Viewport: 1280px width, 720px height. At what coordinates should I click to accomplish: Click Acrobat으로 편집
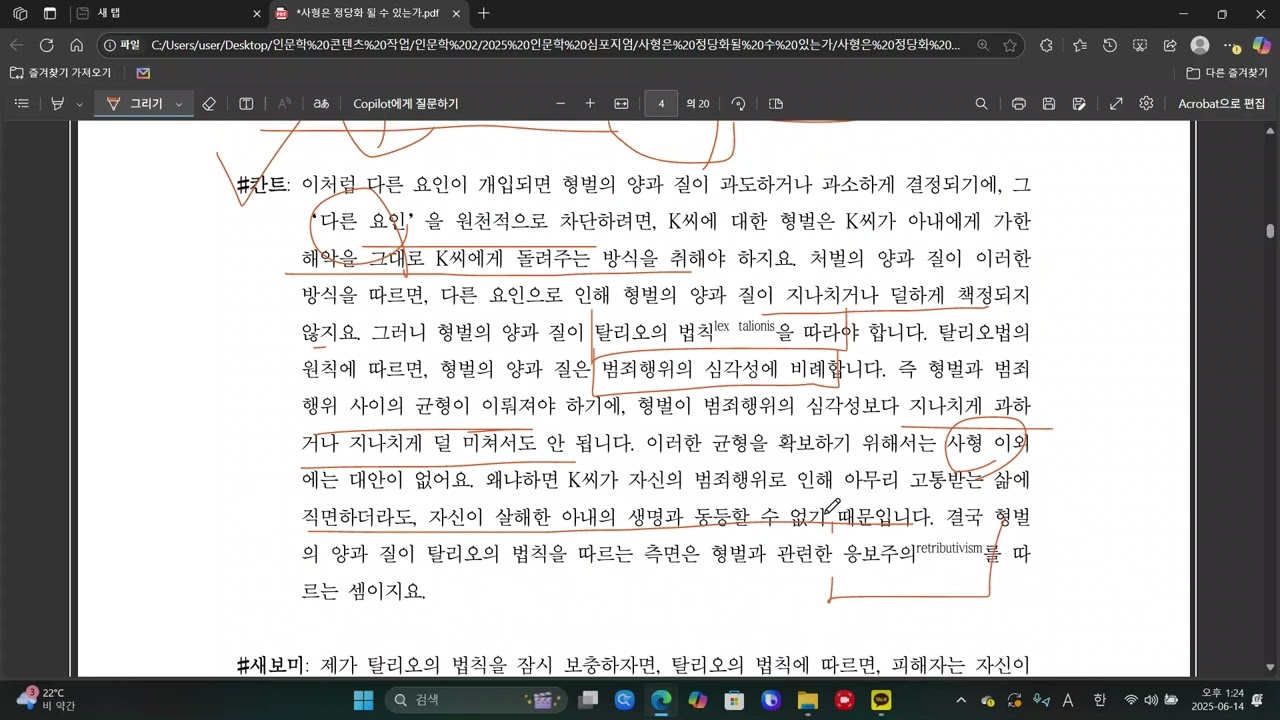(x=1221, y=104)
